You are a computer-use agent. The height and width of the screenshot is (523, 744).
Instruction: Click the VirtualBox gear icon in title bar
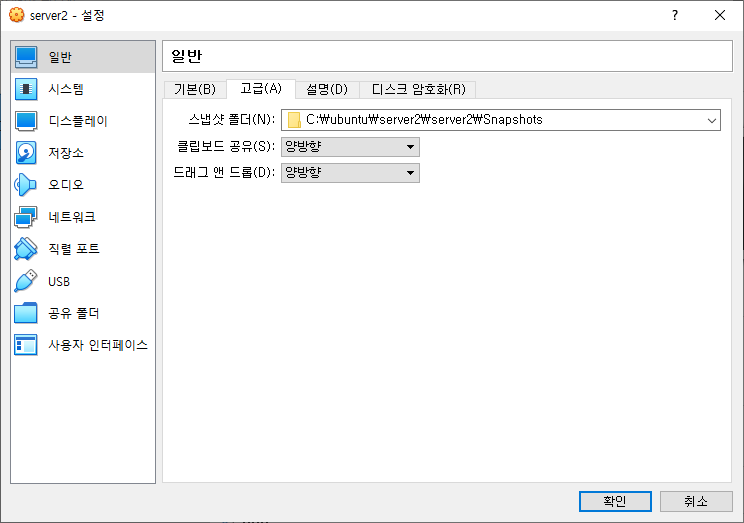[x=16, y=15]
